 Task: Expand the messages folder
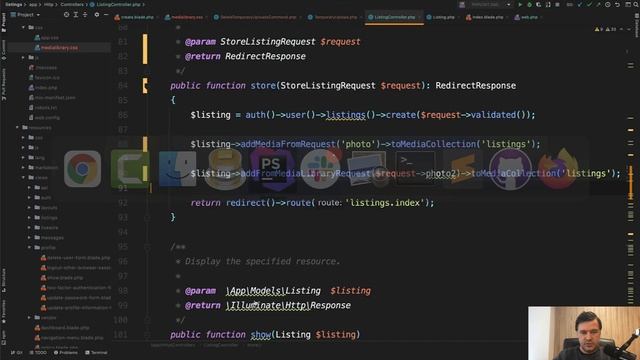pyautogui.click(x=29, y=237)
